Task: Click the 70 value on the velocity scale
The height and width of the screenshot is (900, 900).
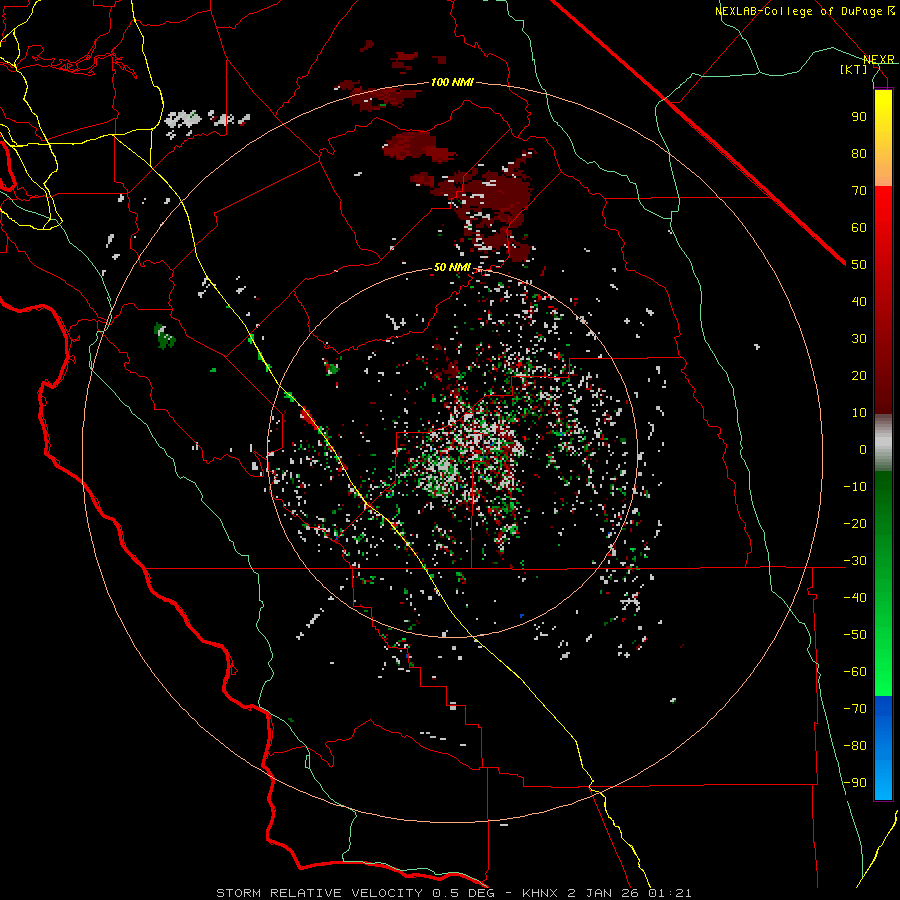Action: [859, 191]
